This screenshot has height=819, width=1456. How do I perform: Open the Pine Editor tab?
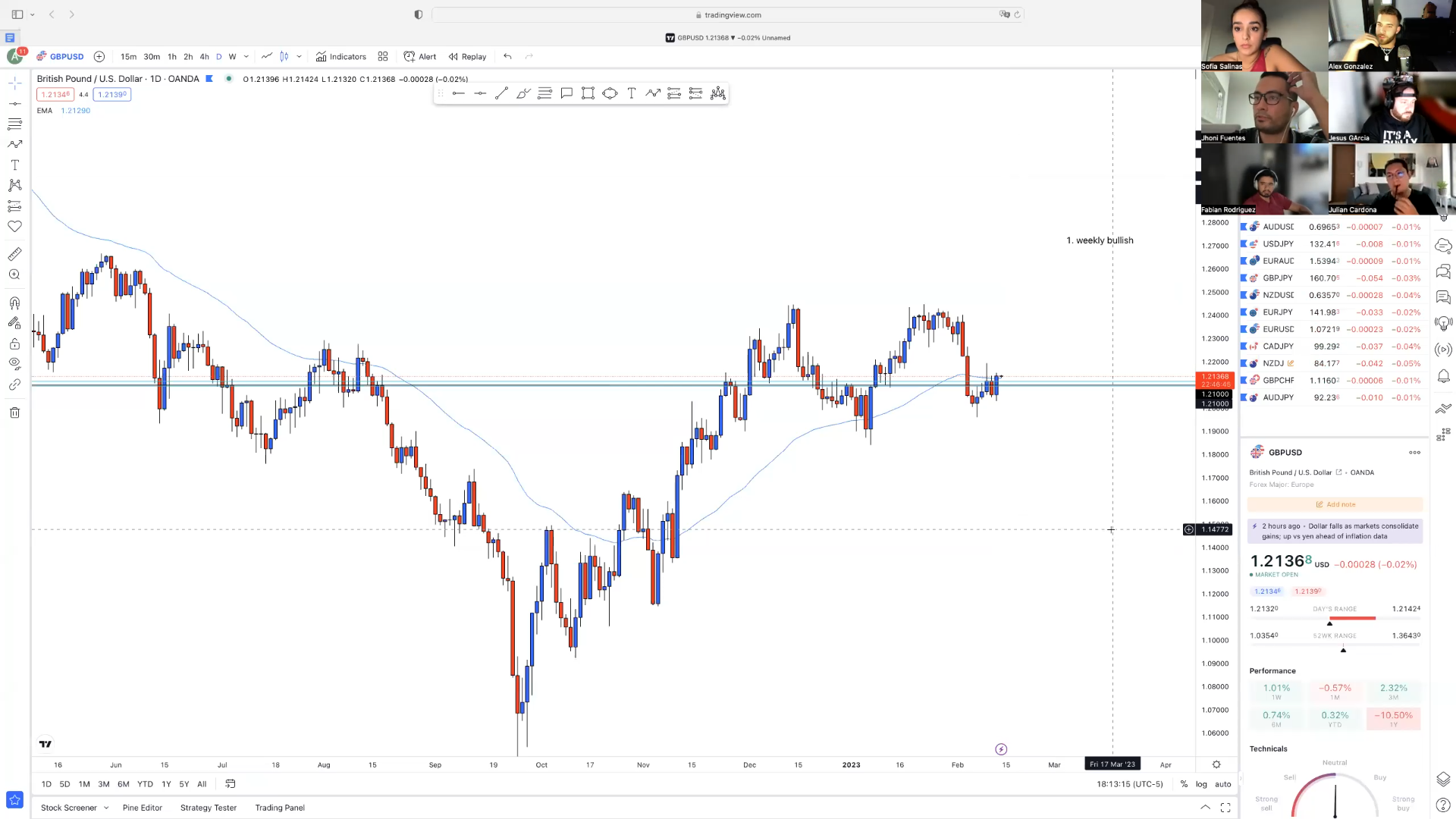[143, 808]
